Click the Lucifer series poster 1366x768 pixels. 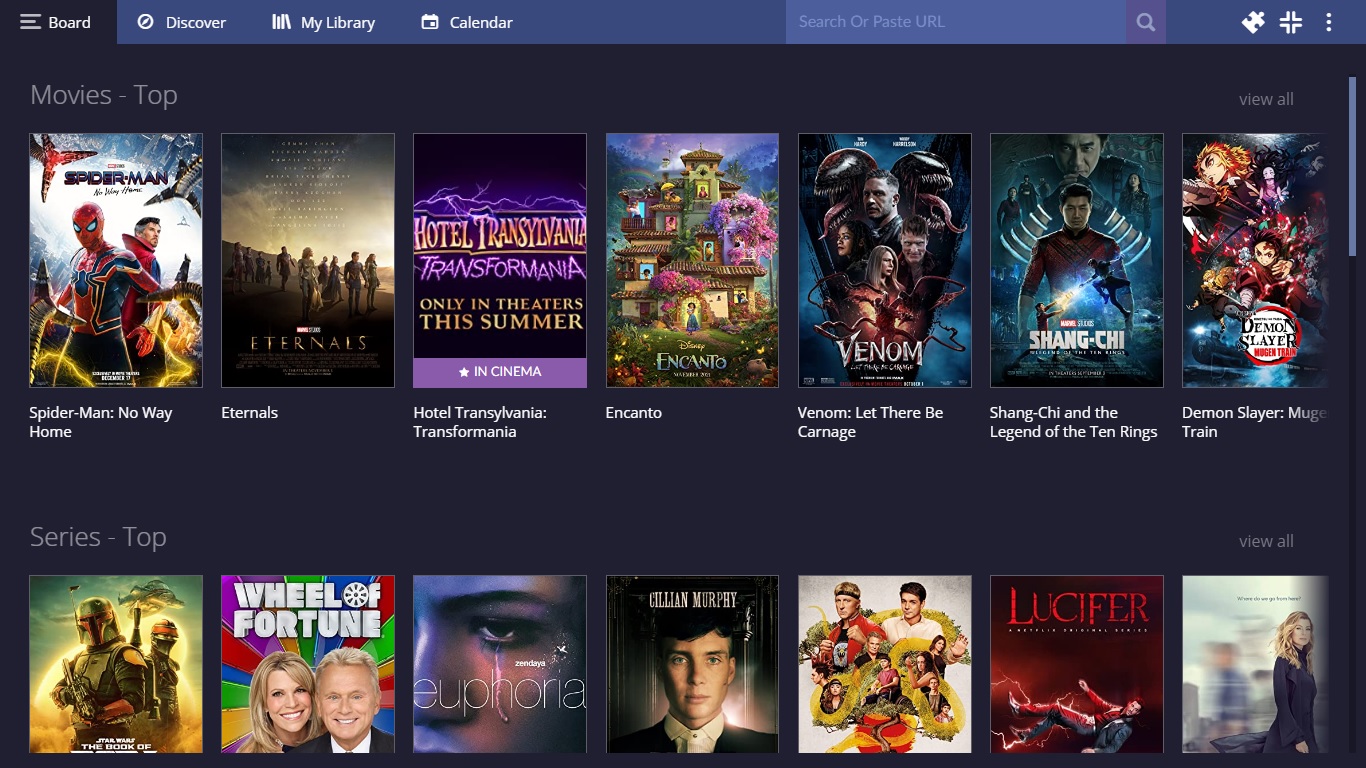[x=1075, y=663]
